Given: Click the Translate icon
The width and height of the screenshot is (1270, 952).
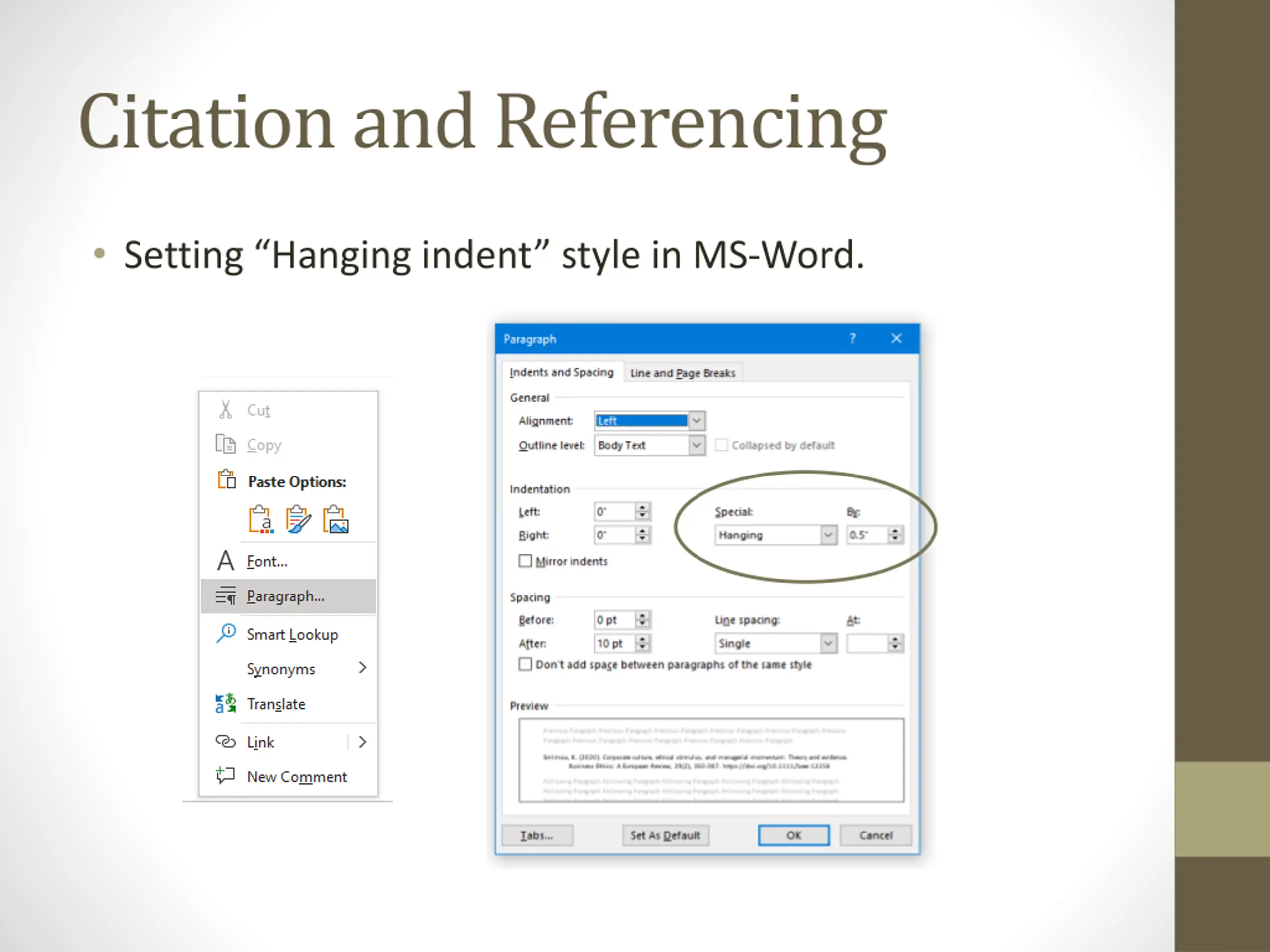Looking at the screenshot, I should (x=226, y=704).
